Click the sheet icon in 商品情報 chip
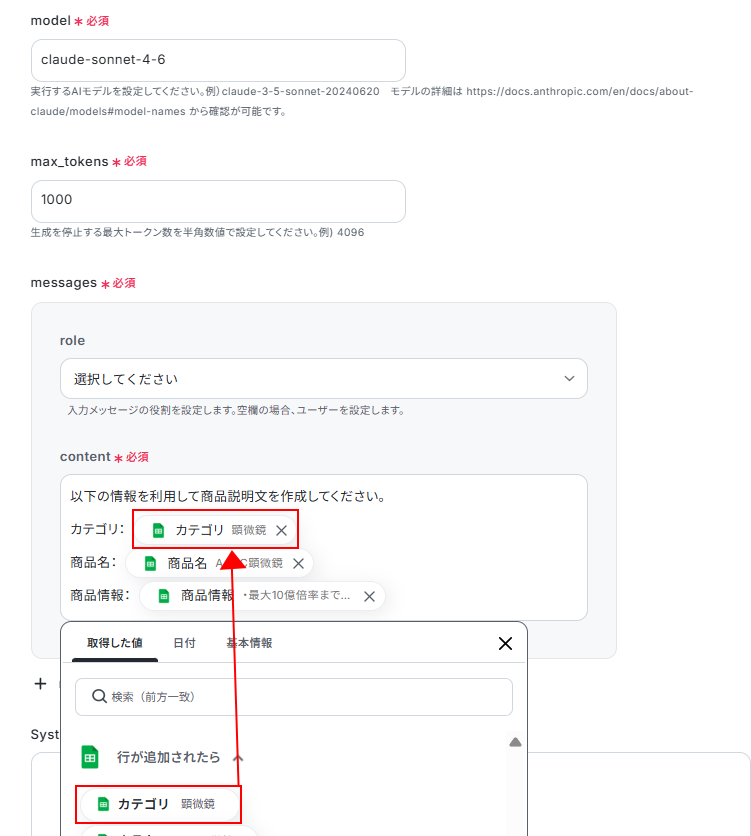The image size is (751, 836). pos(164,596)
